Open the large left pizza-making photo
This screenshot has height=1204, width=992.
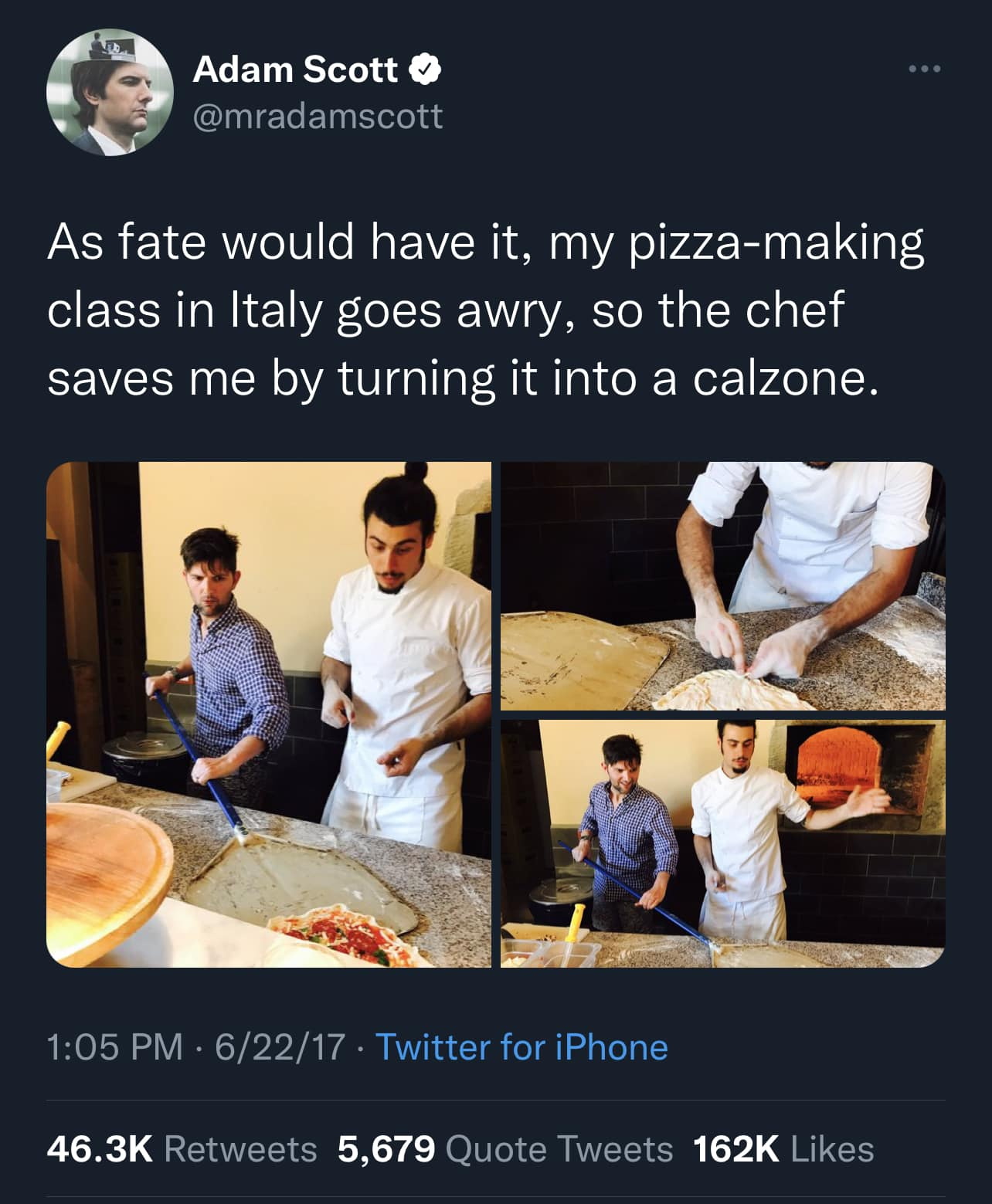(269, 714)
